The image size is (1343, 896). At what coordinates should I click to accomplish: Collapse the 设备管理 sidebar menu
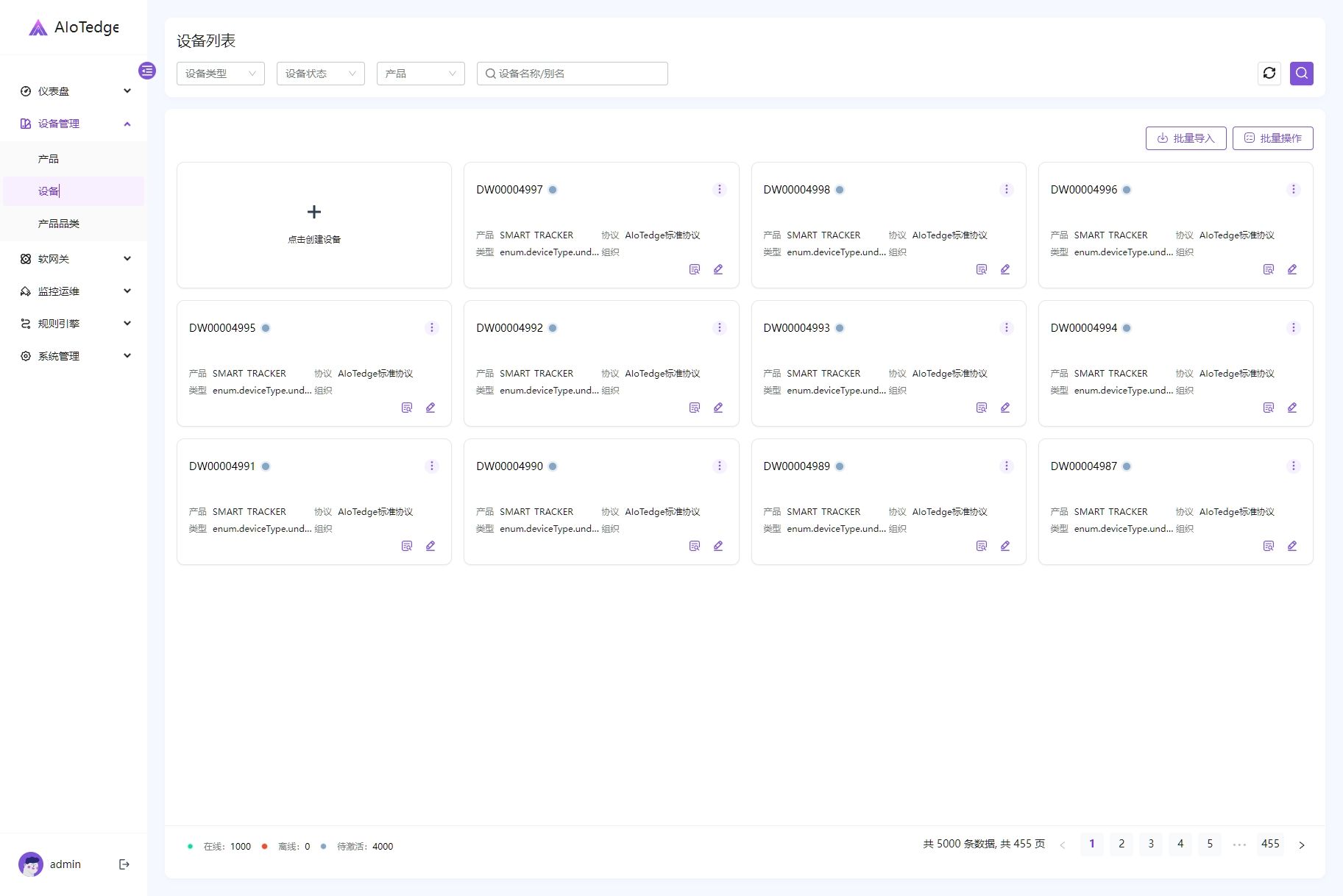click(x=74, y=124)
